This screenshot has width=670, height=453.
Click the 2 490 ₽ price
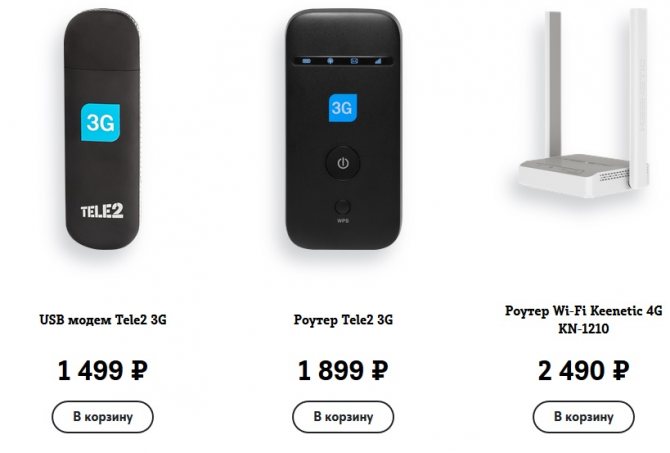[584, 371]
